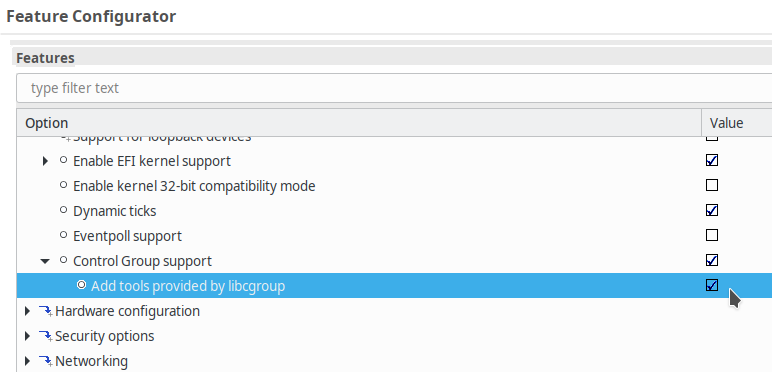The height and width of the screenshot is (372, 772).
Task: Expand the Enable EFI kernel support node
Action: pyautogui.click(x=45, y=161)
